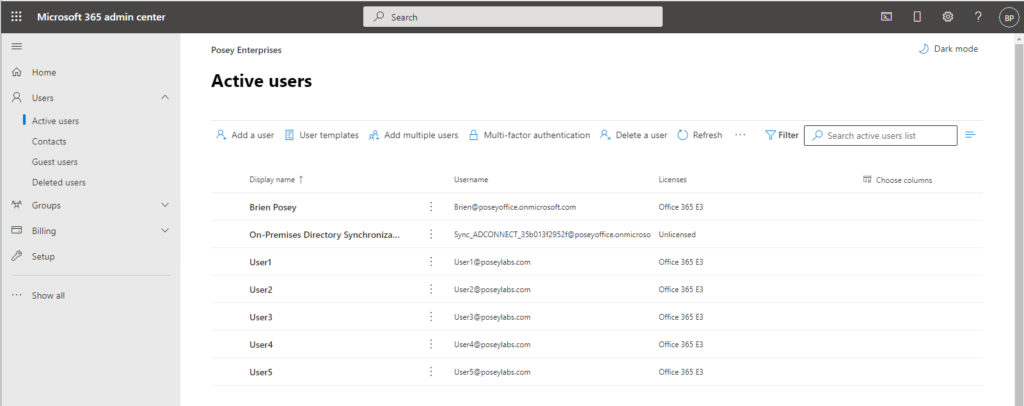Click the Username column header
Image resolution: width=1024 pixels, height=406 pixels.
coord(471,180)
